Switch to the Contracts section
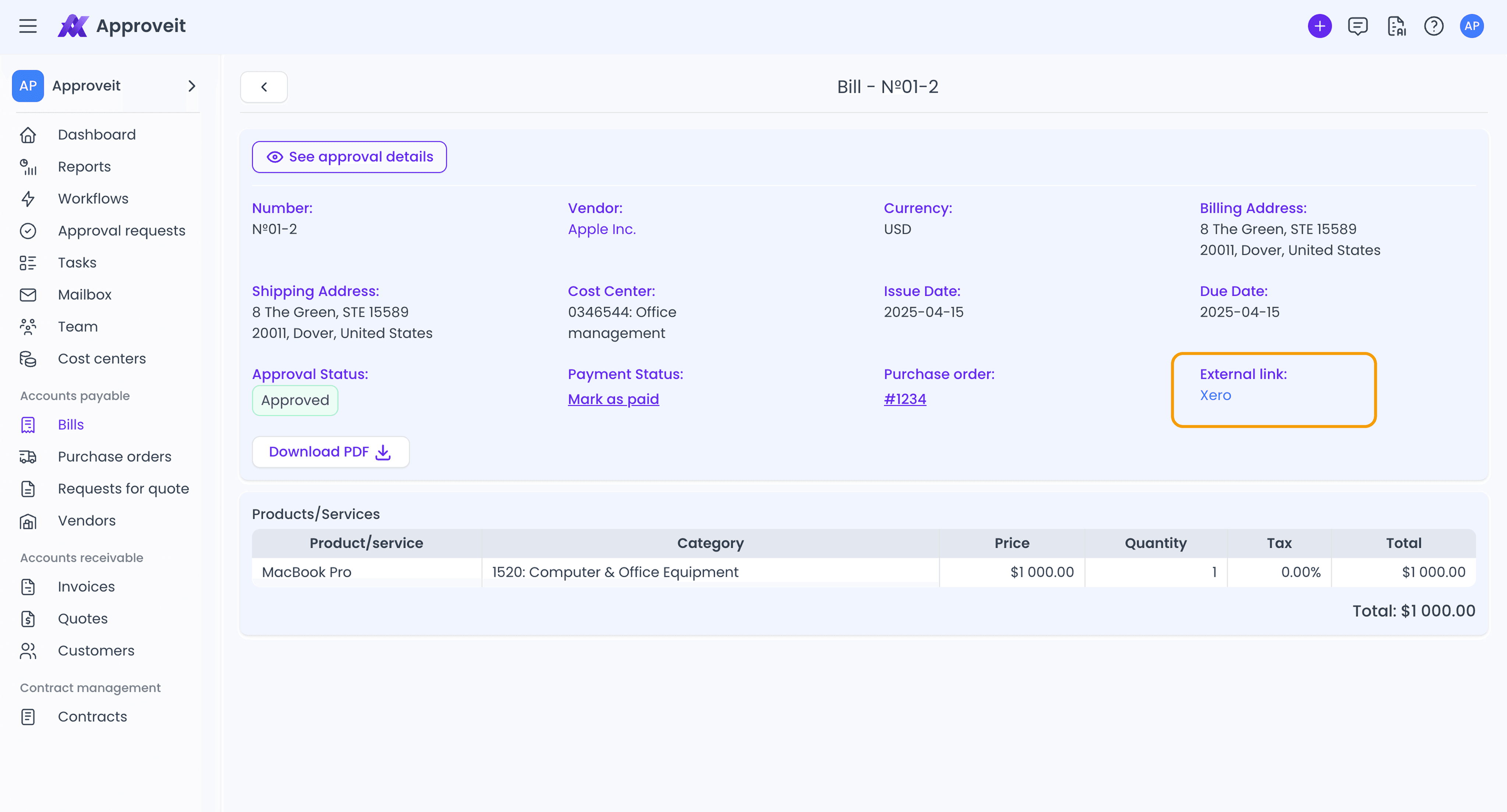The image size is (1507, 812). (x=92, y=716)
